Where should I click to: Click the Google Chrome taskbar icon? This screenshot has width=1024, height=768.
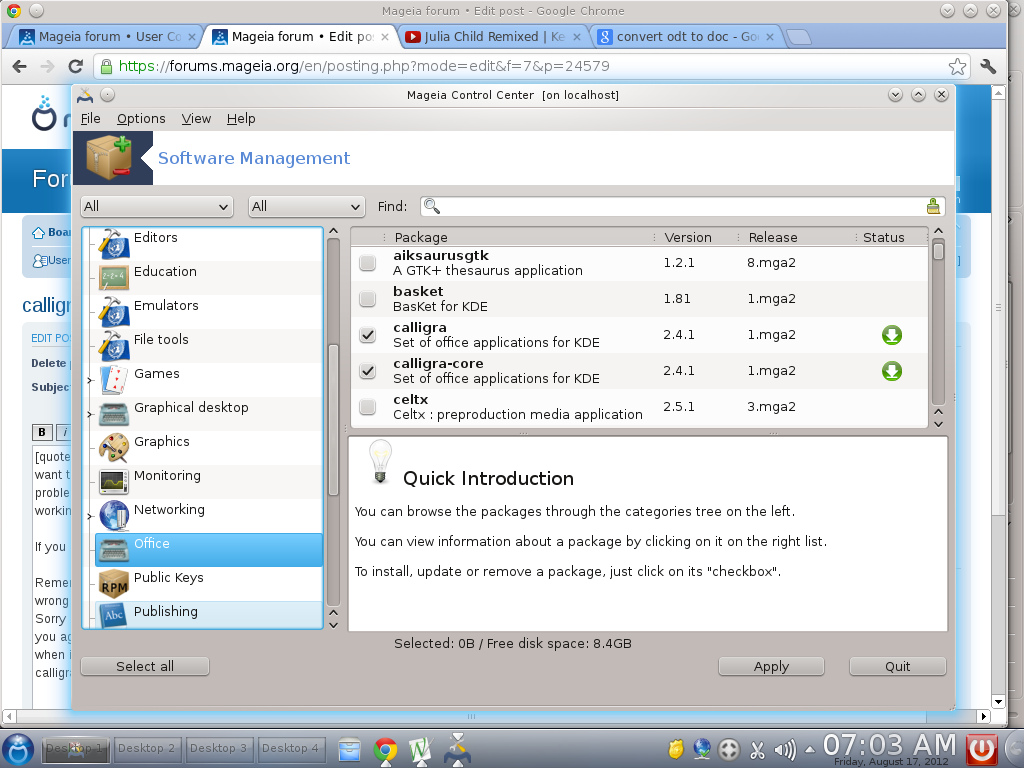coord(385,749)
